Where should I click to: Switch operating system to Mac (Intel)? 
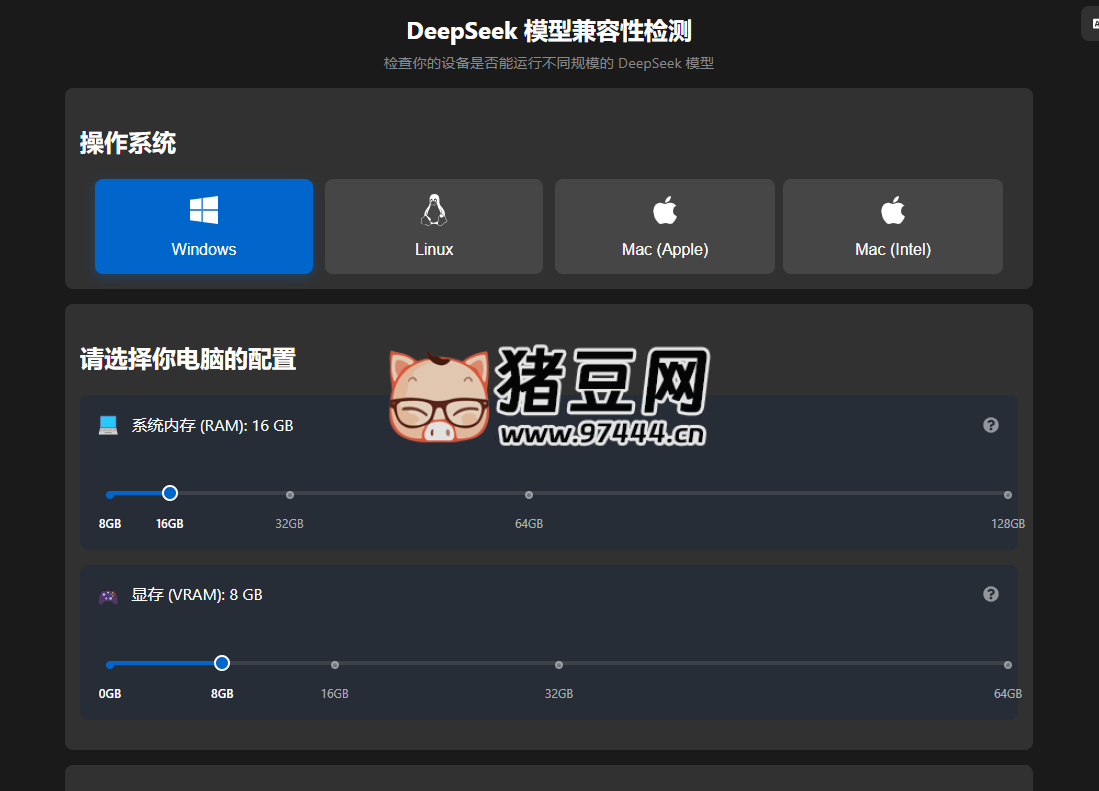pyautogui.click(x=891, y=226)
